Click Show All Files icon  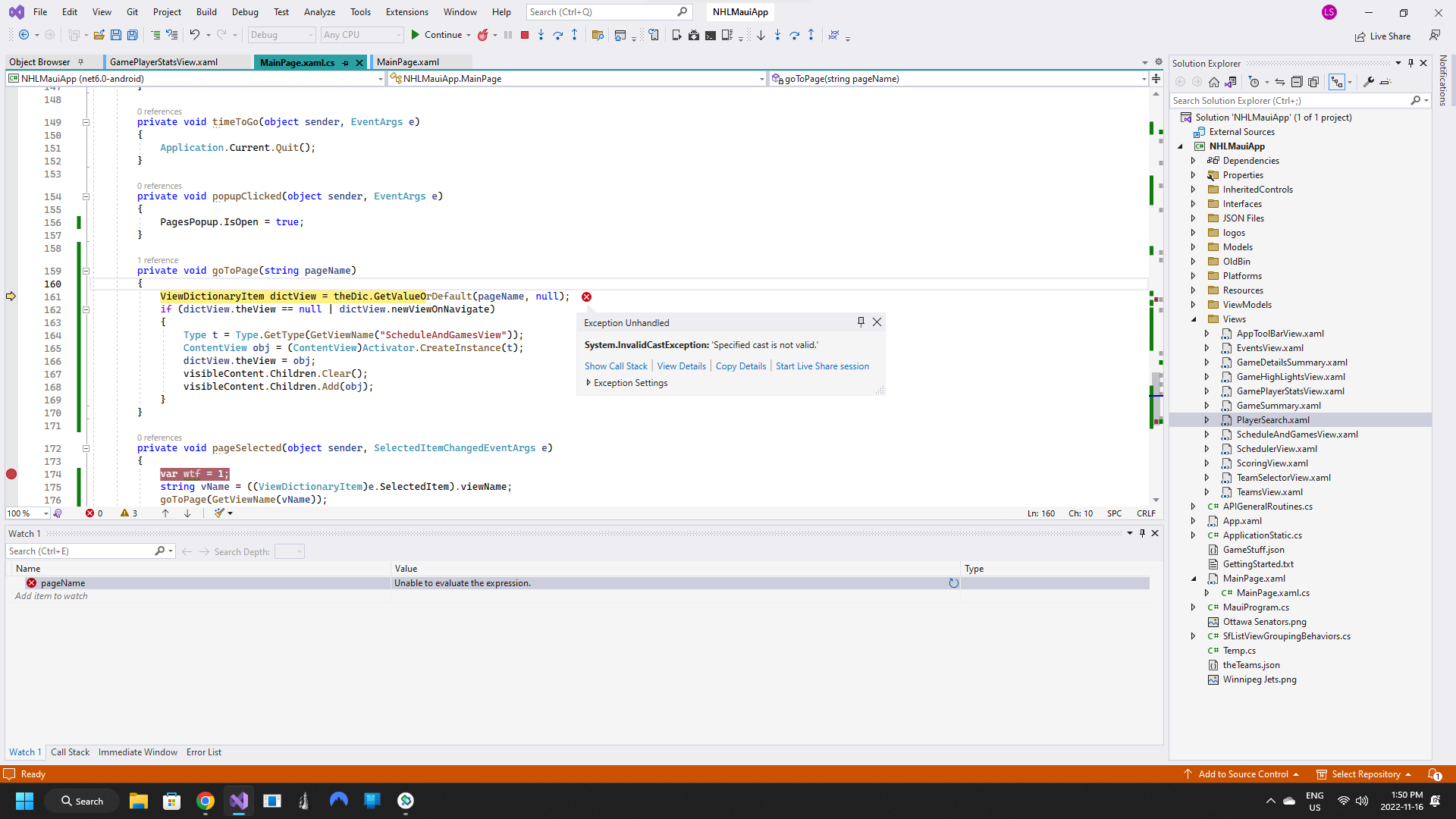tap(1313, 82)
